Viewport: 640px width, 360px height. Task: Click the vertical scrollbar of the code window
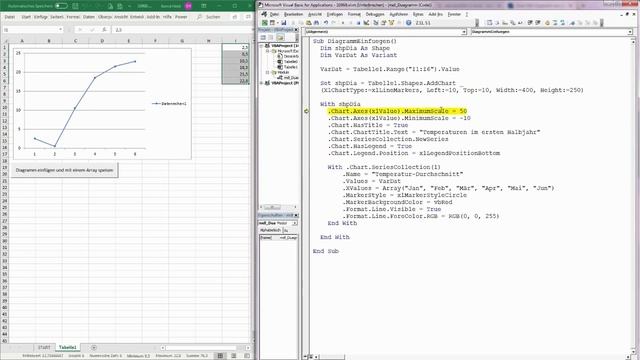(x=633, y=196)
